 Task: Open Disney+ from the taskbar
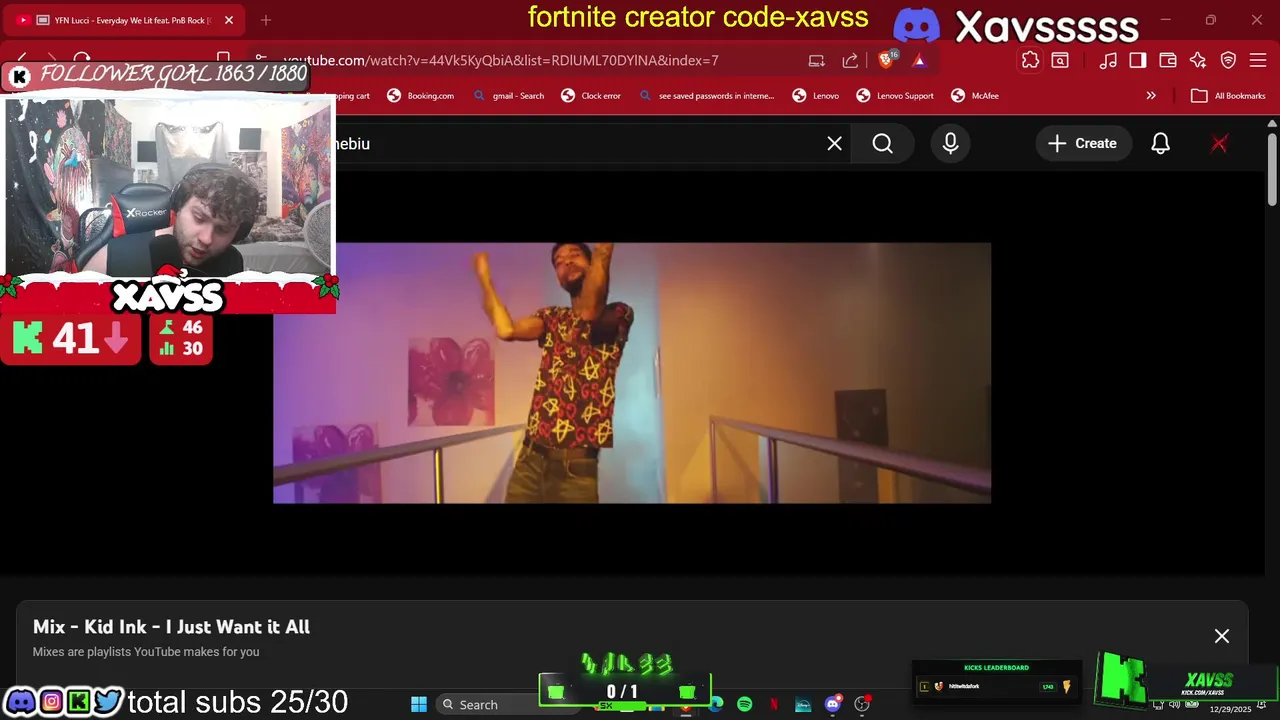coord(803,704)
